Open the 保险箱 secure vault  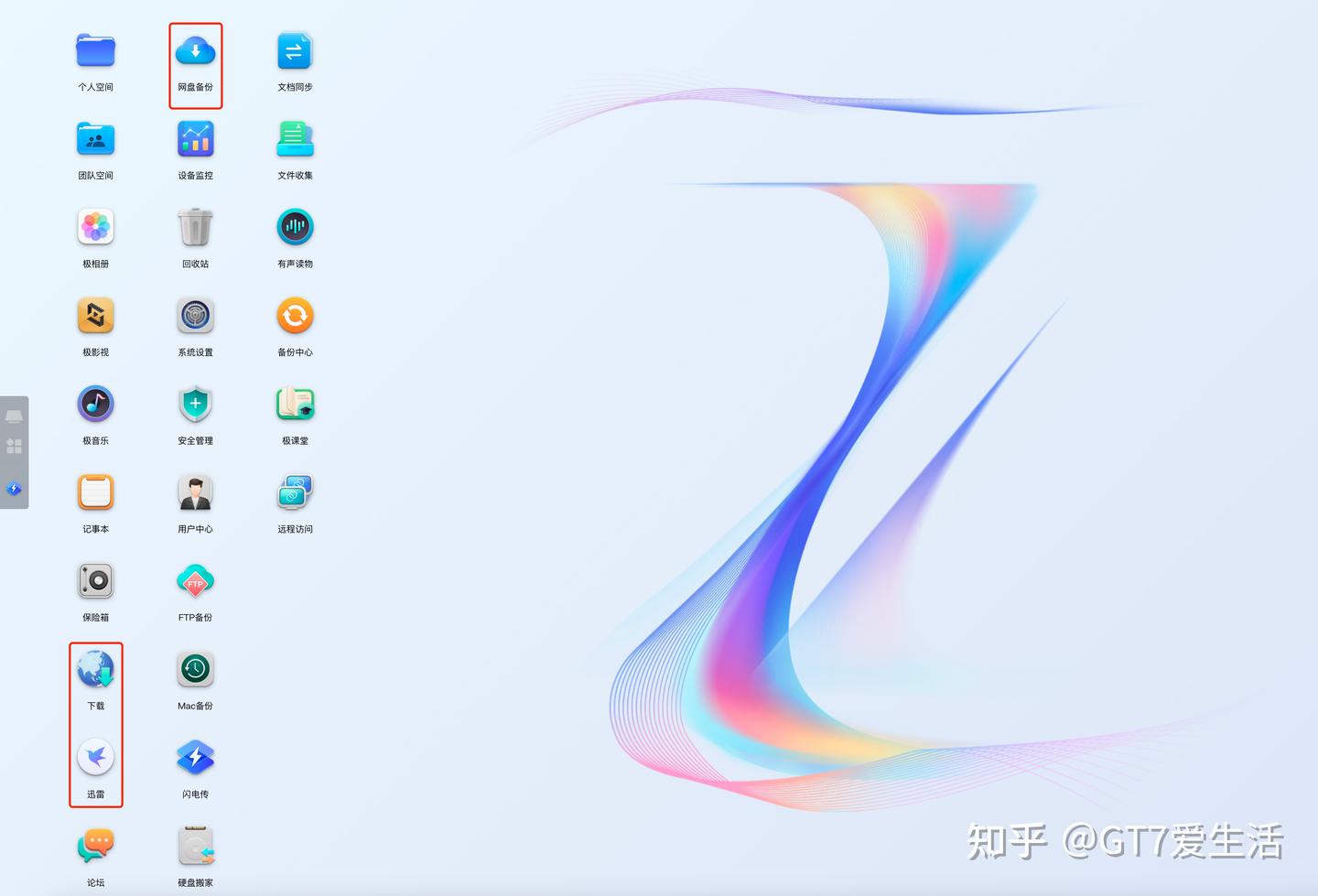(x=95, y=580)
